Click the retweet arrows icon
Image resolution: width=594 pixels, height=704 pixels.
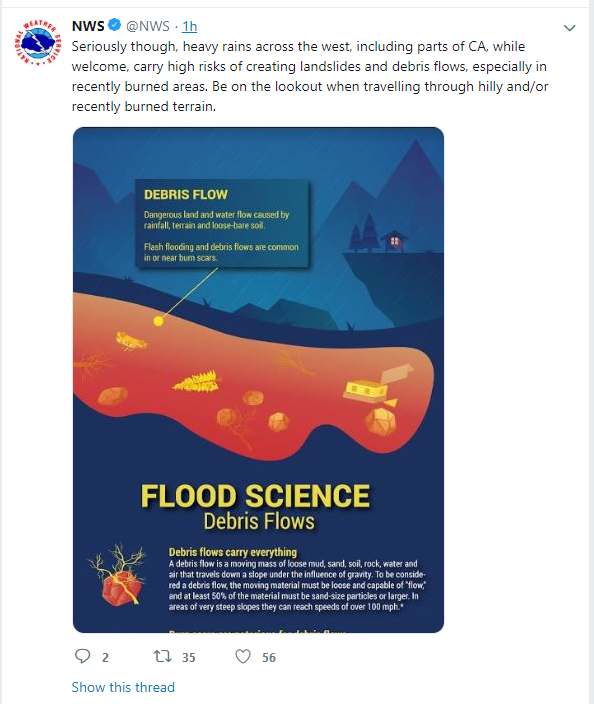(x=163, y=656)
